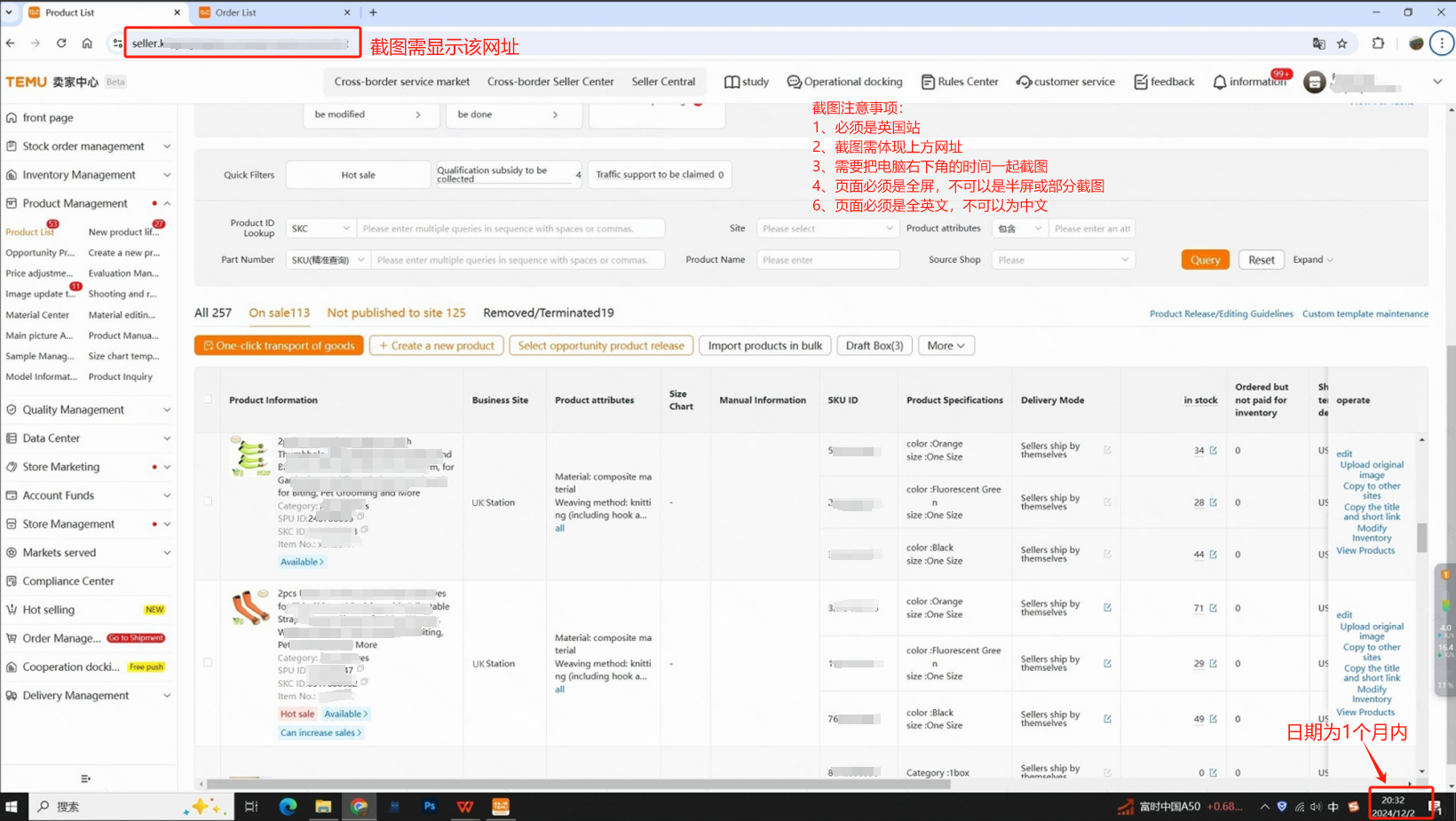Tick the select-all checkbox in table header
Viewport: 1456px width, 821px height.
pyautogui.click(x=208, y=399)
